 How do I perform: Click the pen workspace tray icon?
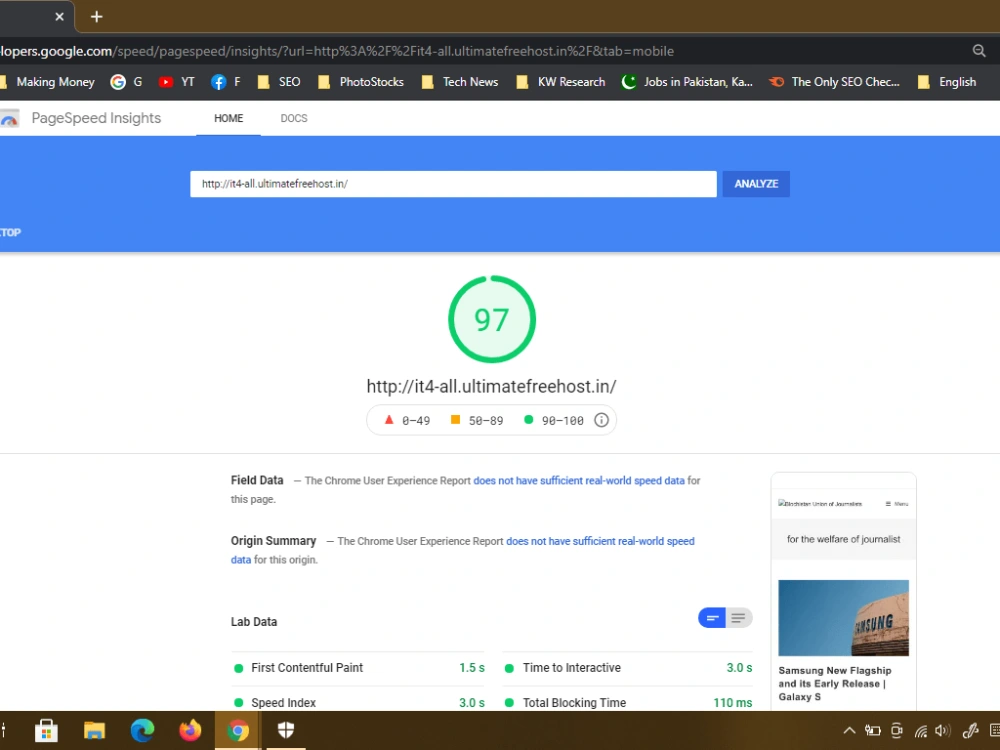(970, 731)
